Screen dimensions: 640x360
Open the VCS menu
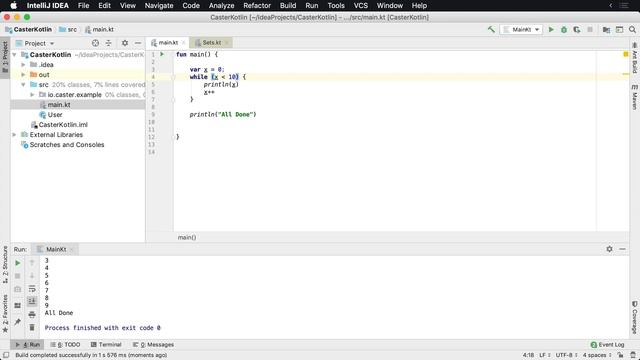(360, 6)
